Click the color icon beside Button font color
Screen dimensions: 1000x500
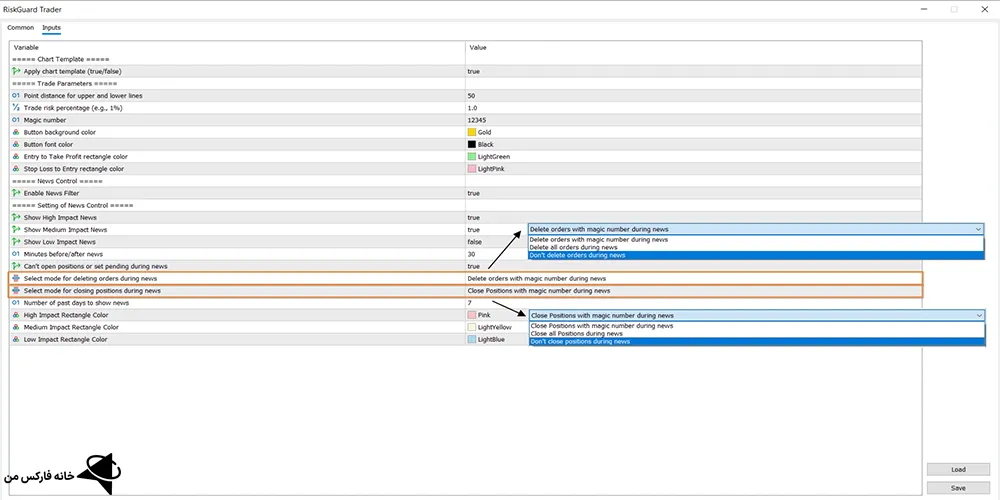[x=16, y=144]
